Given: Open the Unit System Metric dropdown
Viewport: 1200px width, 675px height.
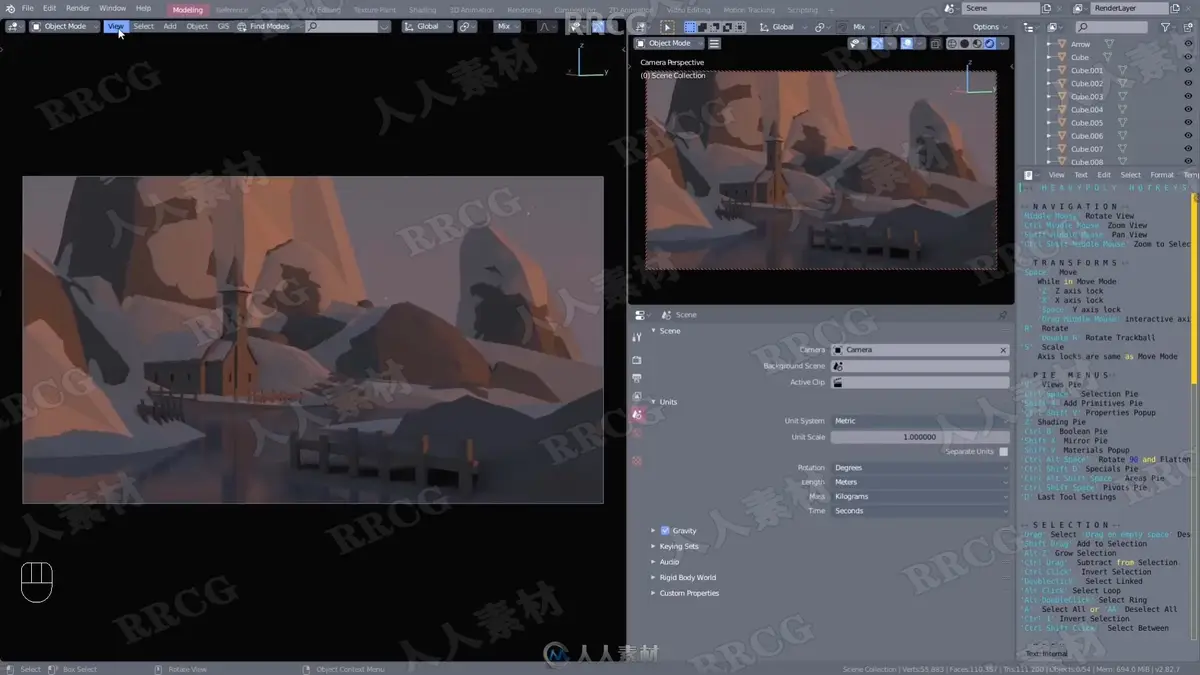Looking at the screenshot, I should pyautogui.click(x=920, y=421).
